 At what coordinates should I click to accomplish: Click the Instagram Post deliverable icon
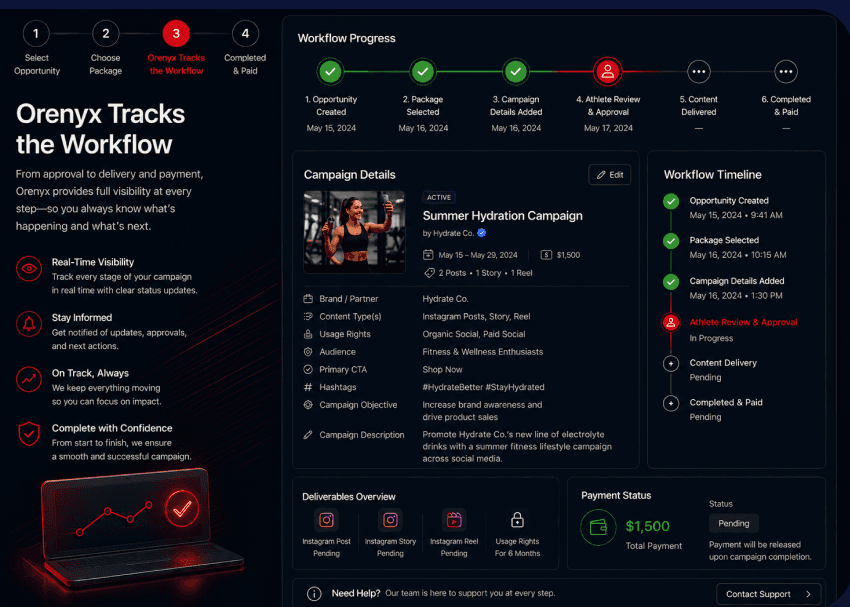[x=326, y=520]
